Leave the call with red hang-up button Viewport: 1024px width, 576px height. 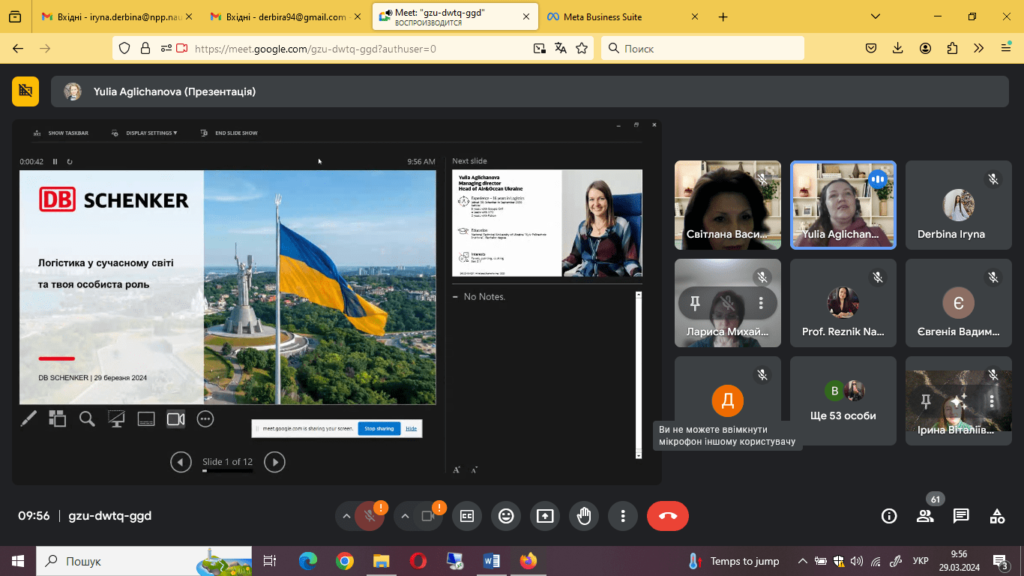point(667,516)
